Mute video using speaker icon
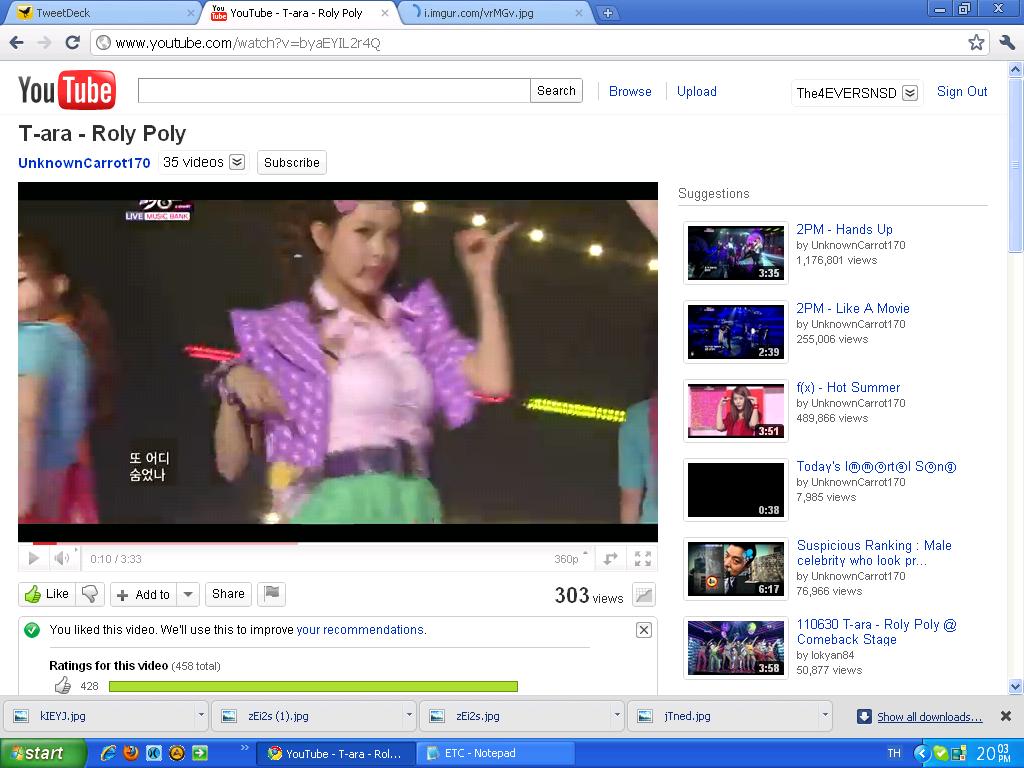Screen dimensions: 1024x768 (62, 558)
